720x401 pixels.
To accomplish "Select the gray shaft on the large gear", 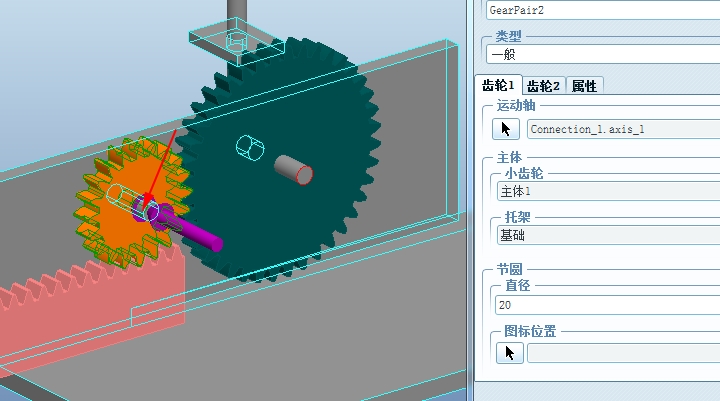I will (294, 169).
